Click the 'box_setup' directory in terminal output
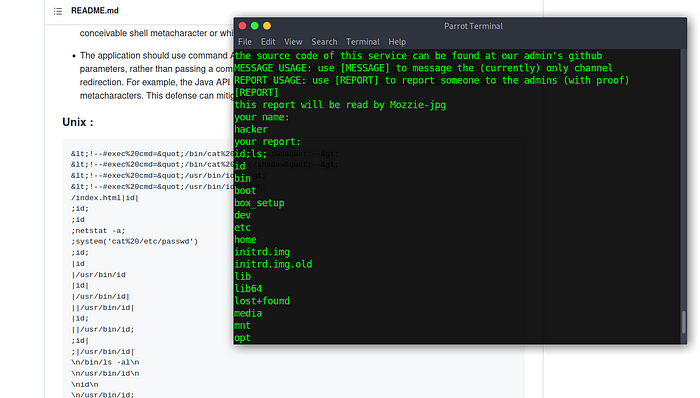The height and width of the screenshot is (398, 700). tap(259, 203)
